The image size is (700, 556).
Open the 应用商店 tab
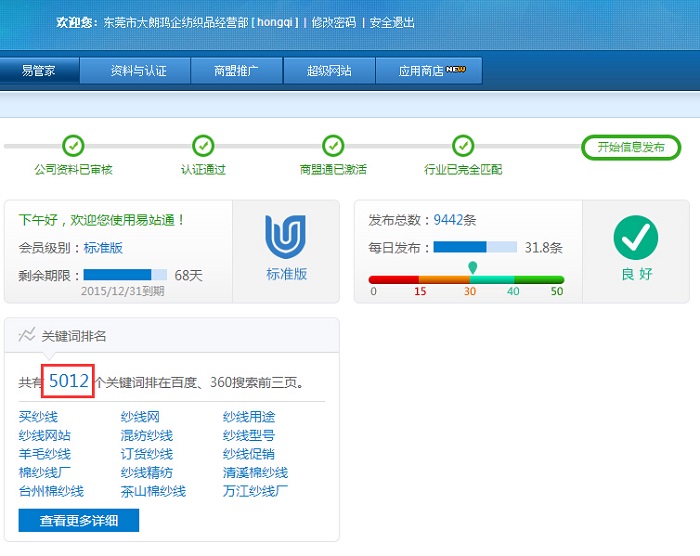(x=431, y=71)
